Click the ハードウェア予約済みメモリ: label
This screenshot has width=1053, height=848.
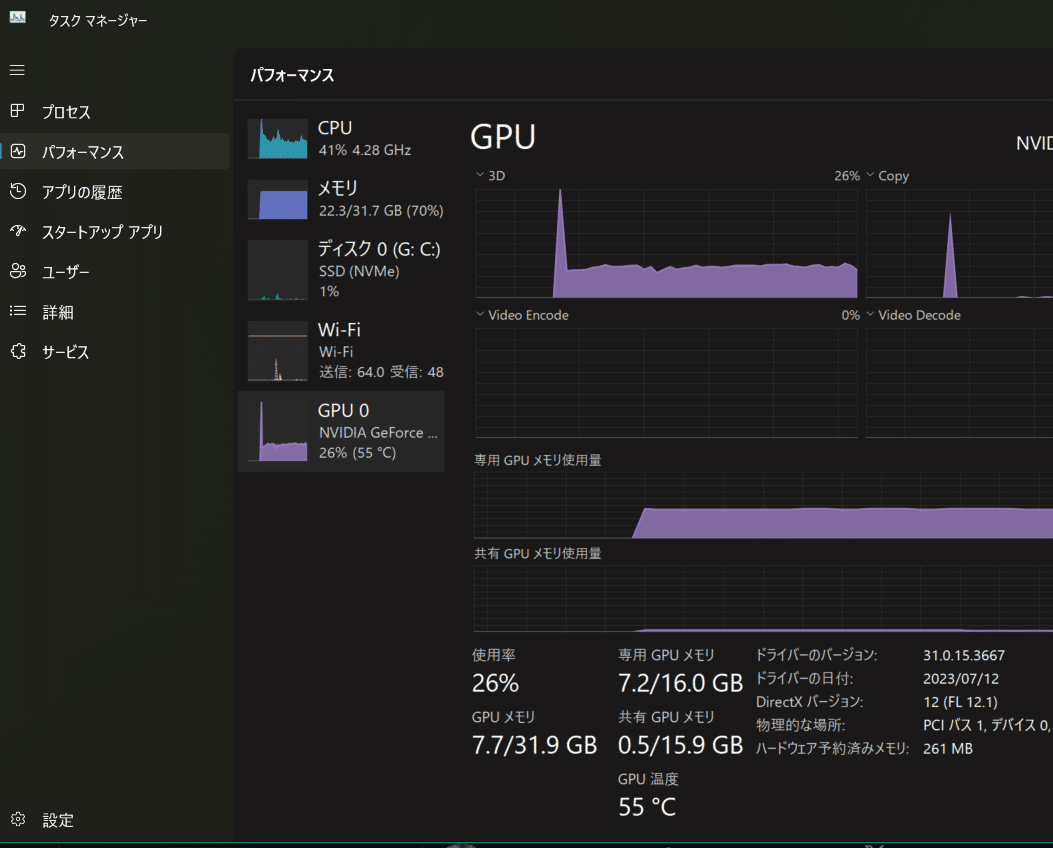833,749
